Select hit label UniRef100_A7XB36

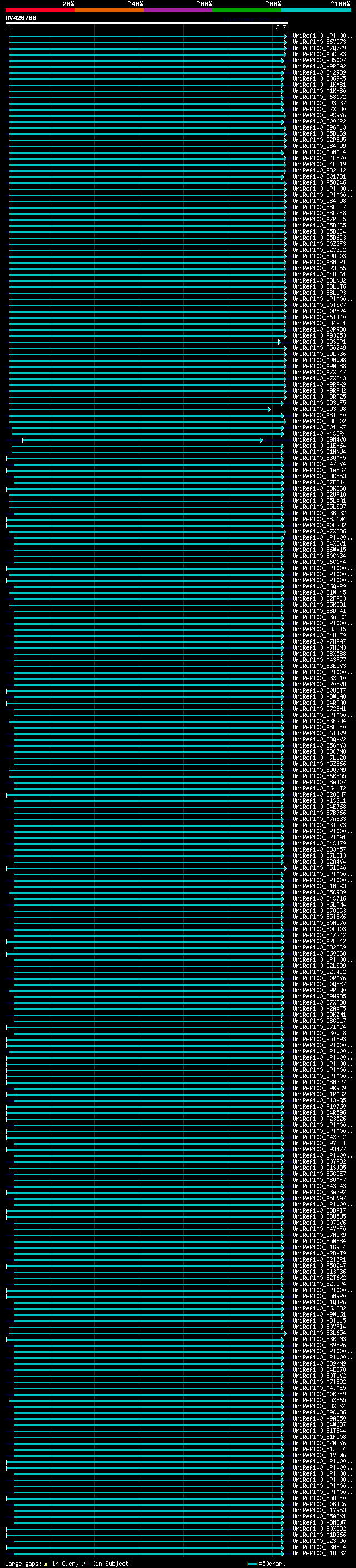coord(319,532)
